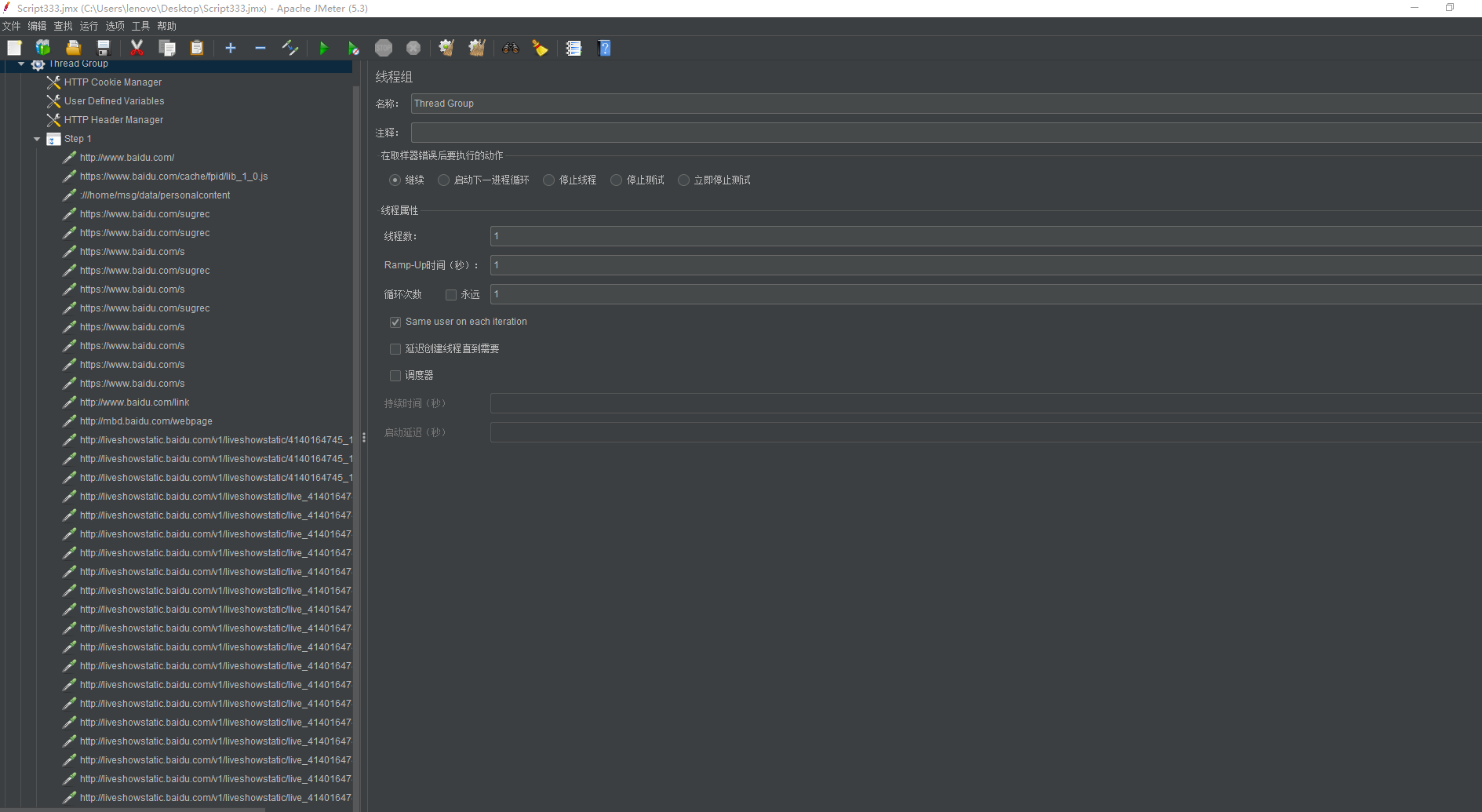
Task: Select 启动下一进程循环 radio option
Action: click(x=444, y=180)
